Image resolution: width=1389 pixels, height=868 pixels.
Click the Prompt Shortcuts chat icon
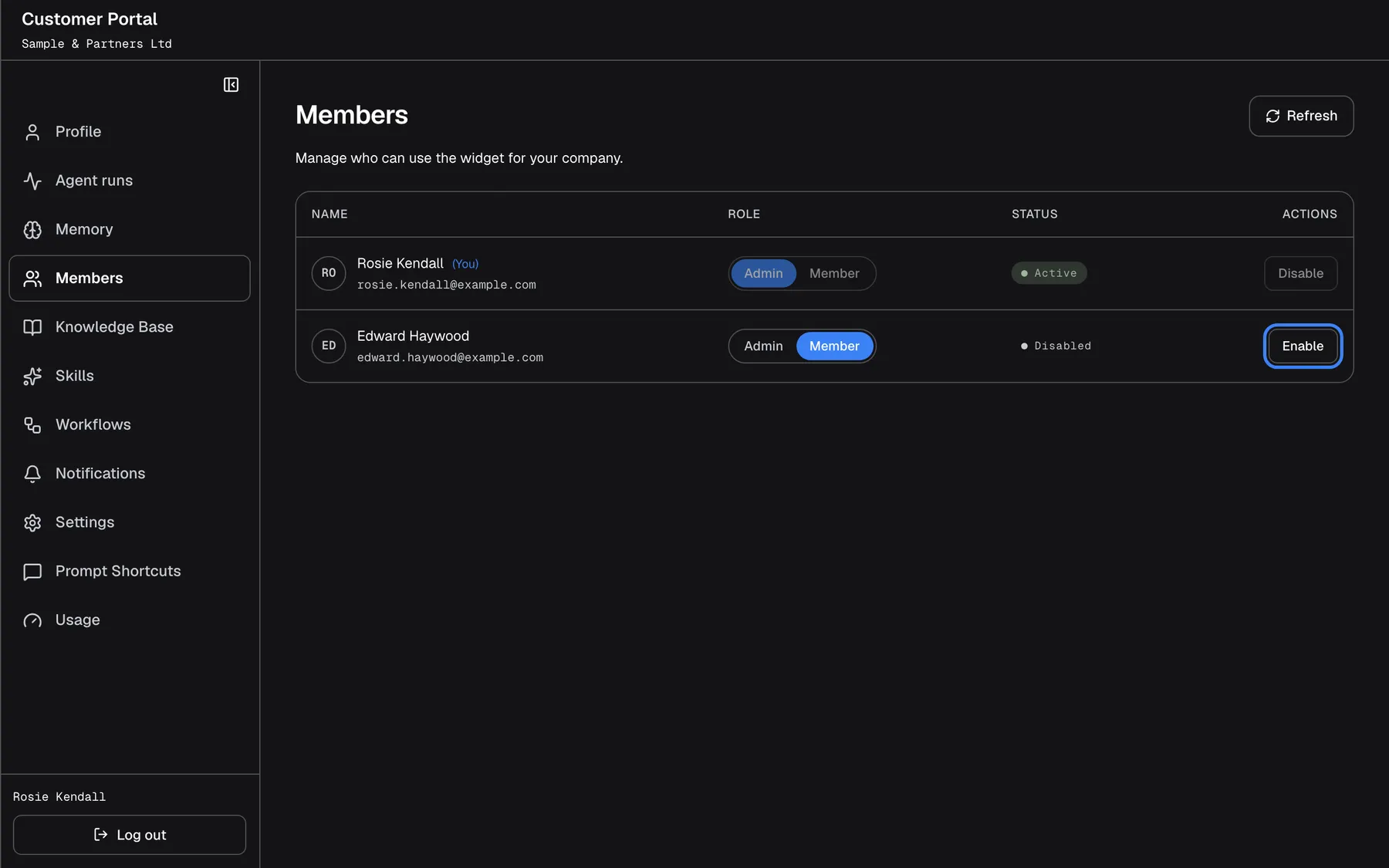click(32, 572)
